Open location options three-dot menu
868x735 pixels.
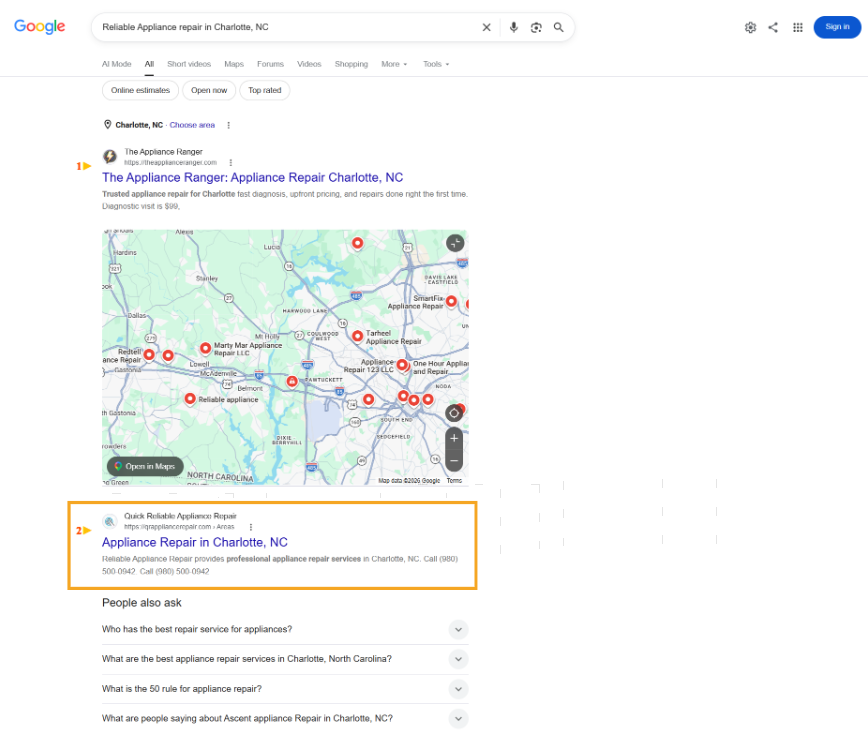[229, 125]
